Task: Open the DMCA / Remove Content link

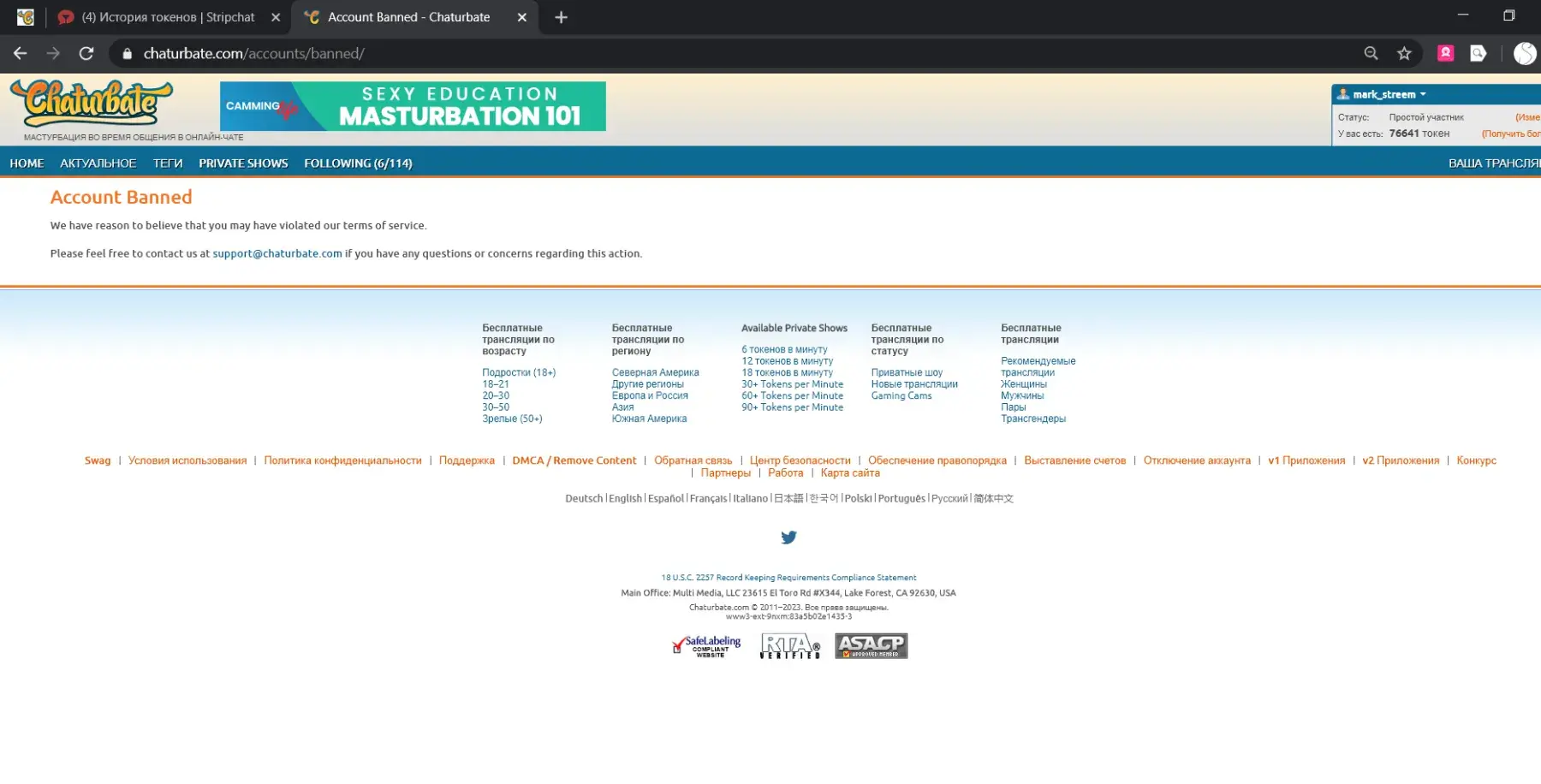Action: [574, 460]
